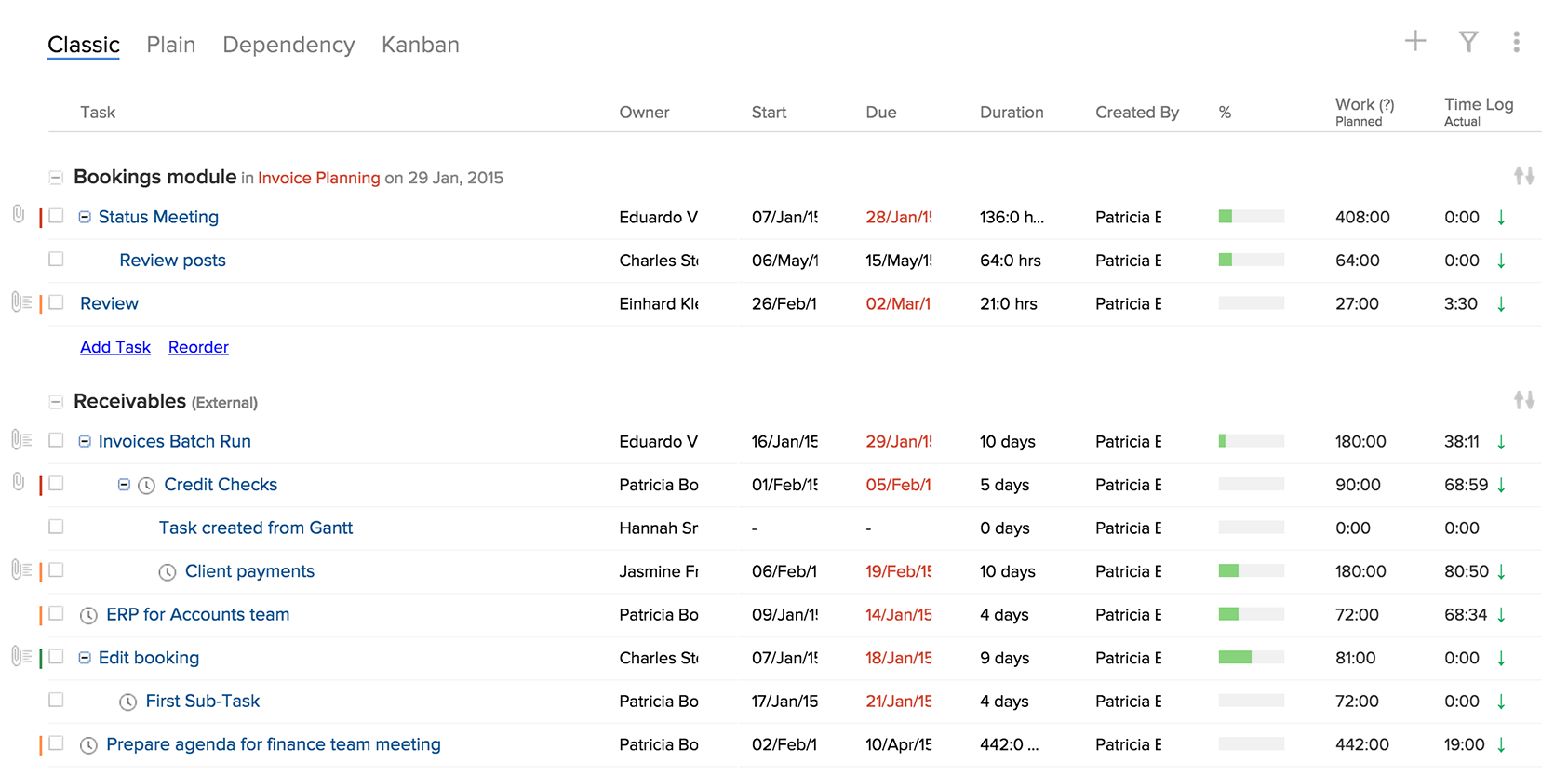Collapse Credit Checks subtask tree
Viewport: 1568px width, 776px height.
click(124, 485)
